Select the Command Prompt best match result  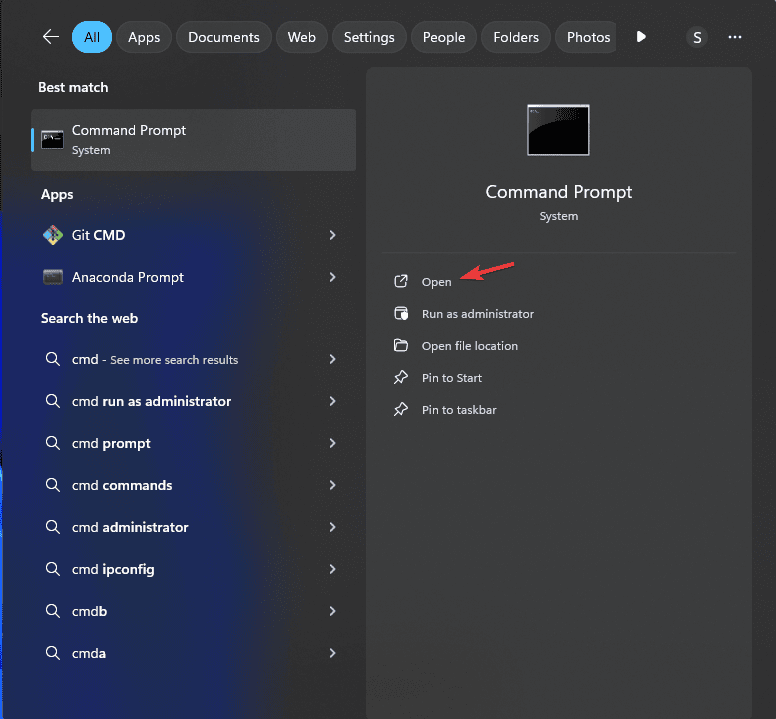coord(193,140)
